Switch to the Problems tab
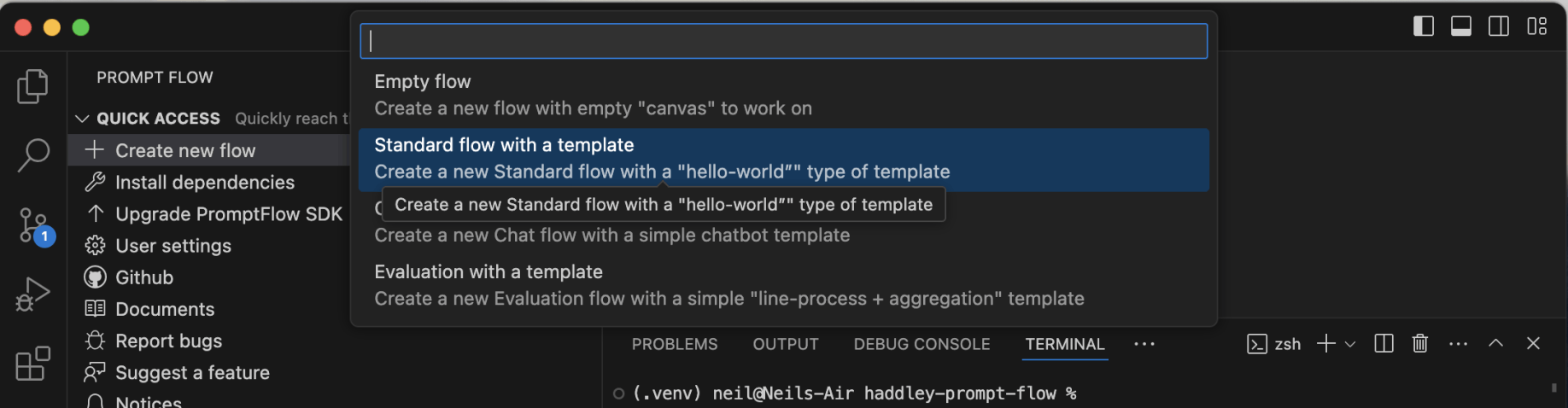The image size is (1568, 408). coord(675,344)
